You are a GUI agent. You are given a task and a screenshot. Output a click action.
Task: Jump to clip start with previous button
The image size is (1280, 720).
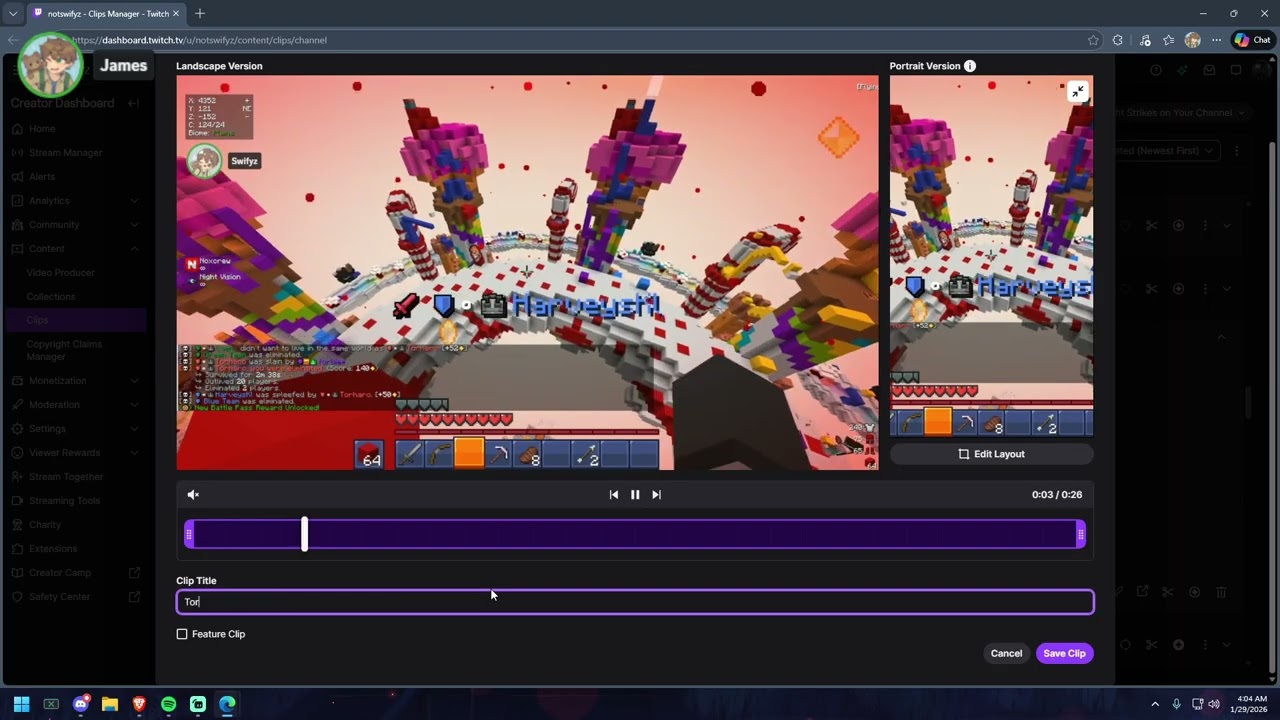click(614, 495)
